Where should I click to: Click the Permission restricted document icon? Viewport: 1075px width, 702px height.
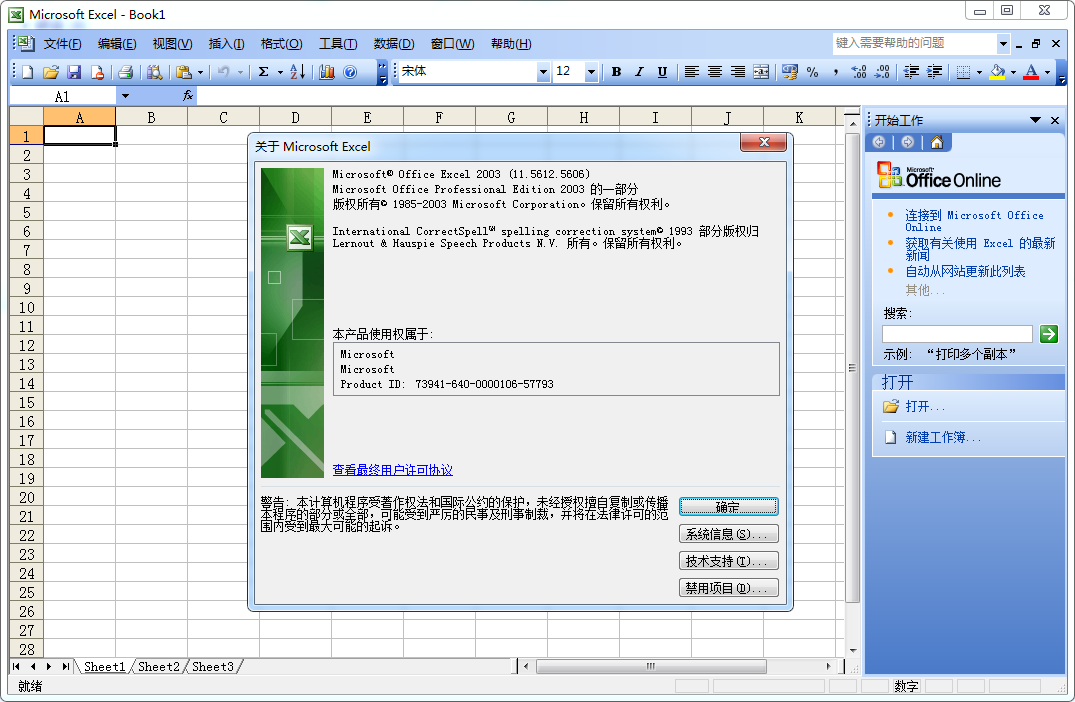[x=97, y=72]
